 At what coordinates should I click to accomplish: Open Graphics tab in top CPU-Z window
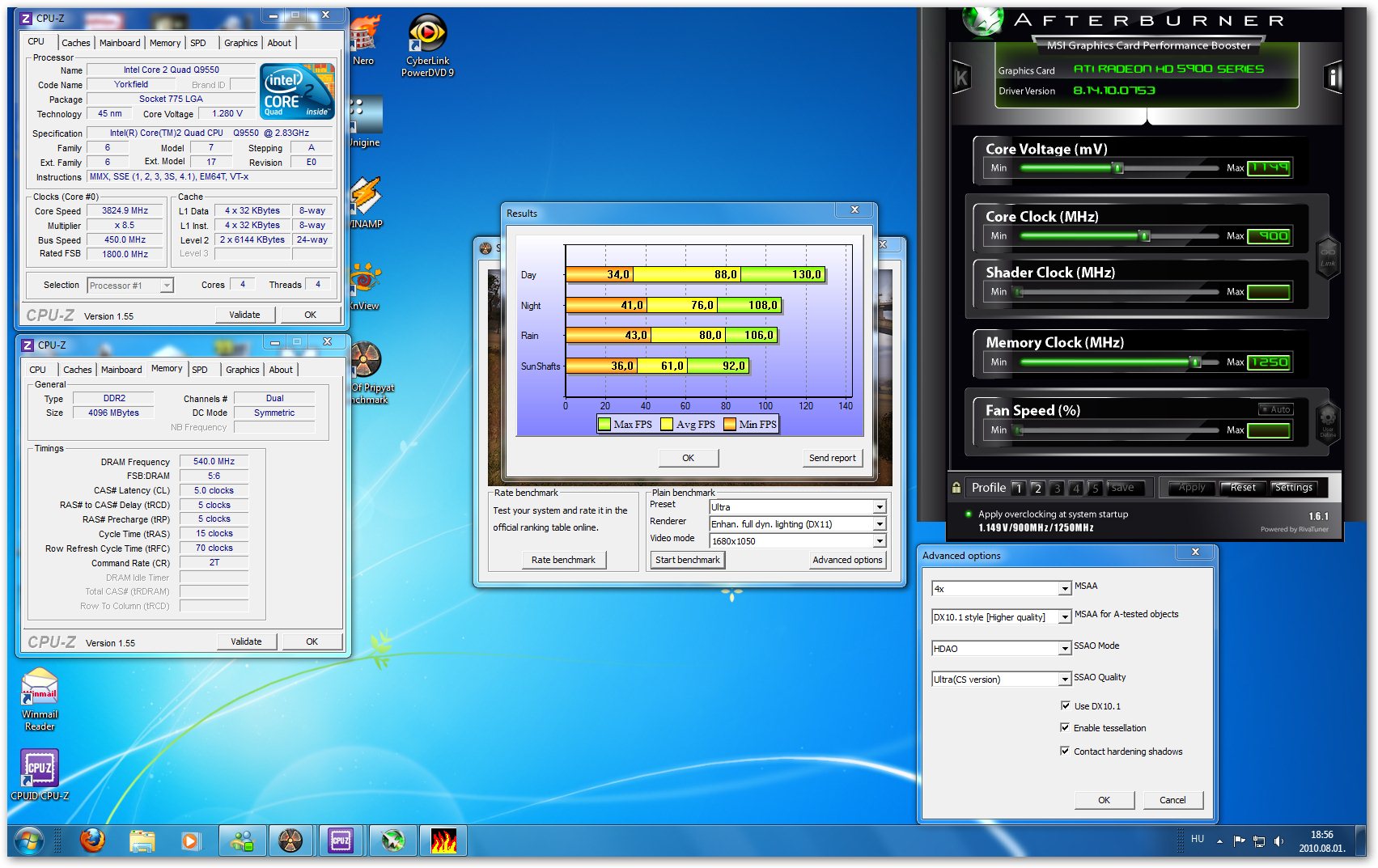pos(241,43)
